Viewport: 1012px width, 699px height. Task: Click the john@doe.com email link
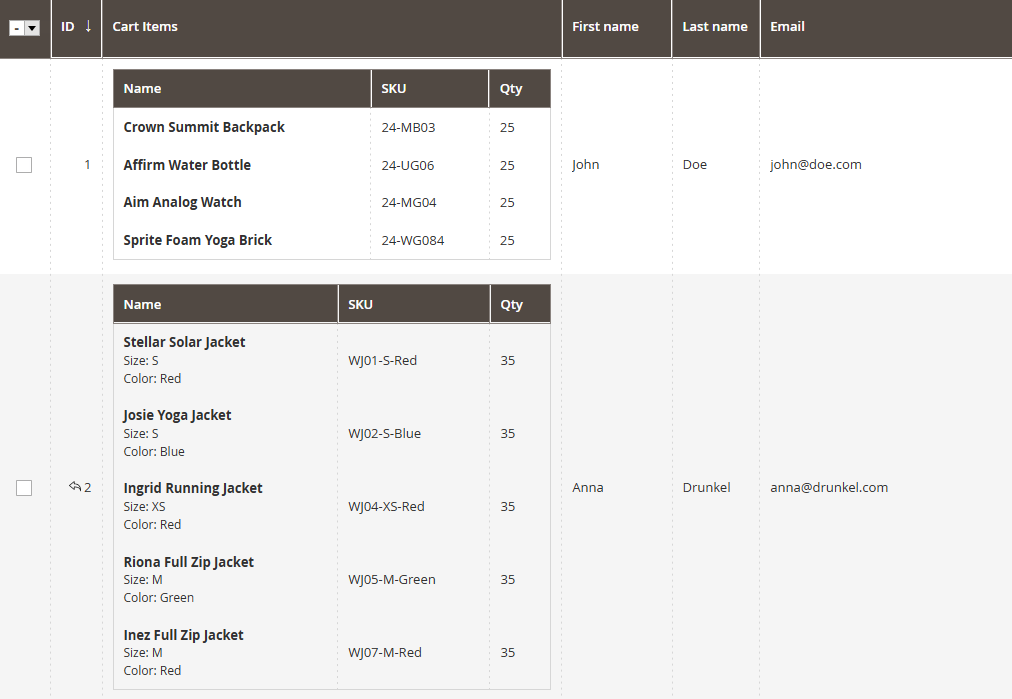pos(816,164)
